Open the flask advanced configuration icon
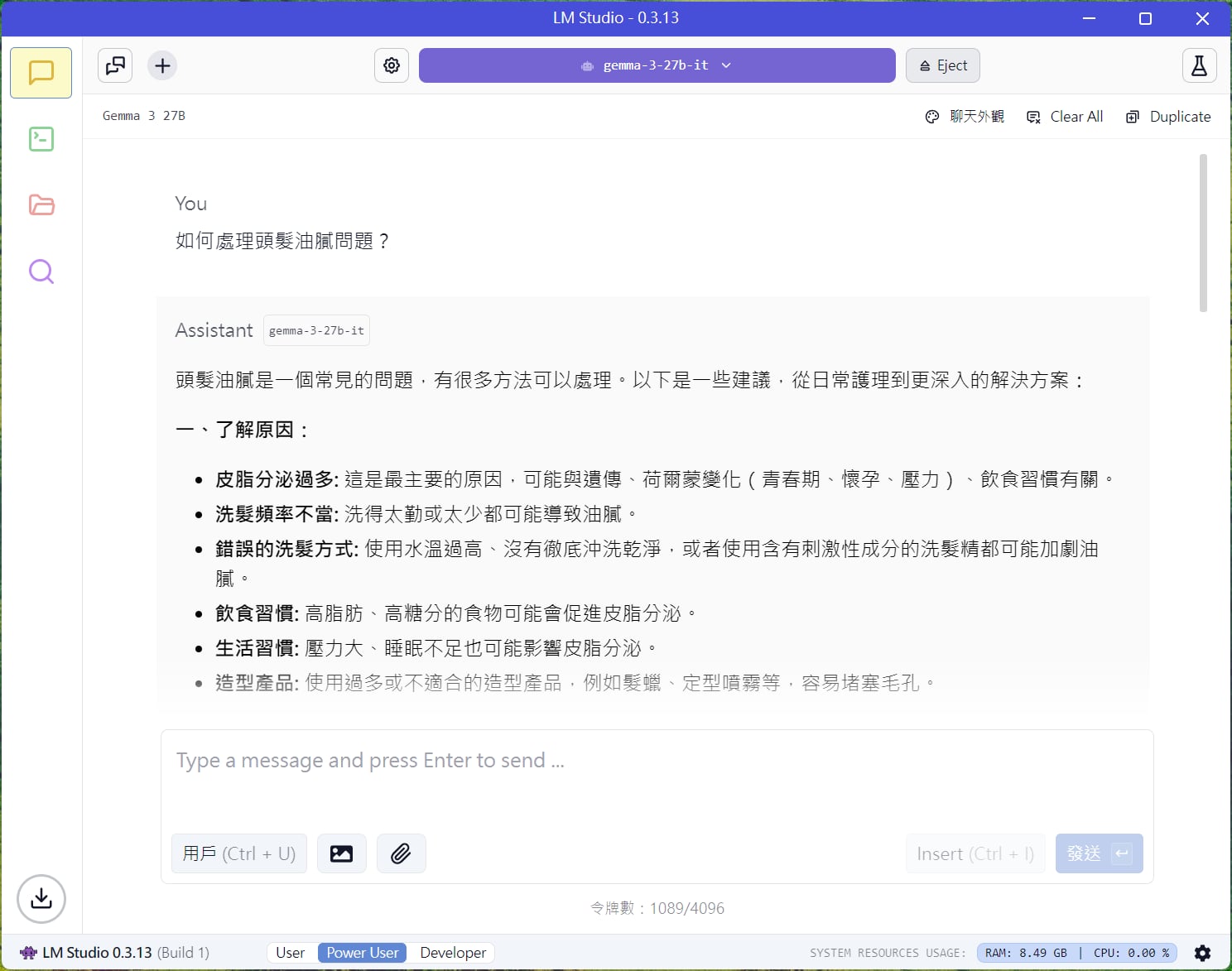This screenshot has height=971, width=1232. [x=1199, y=65]
